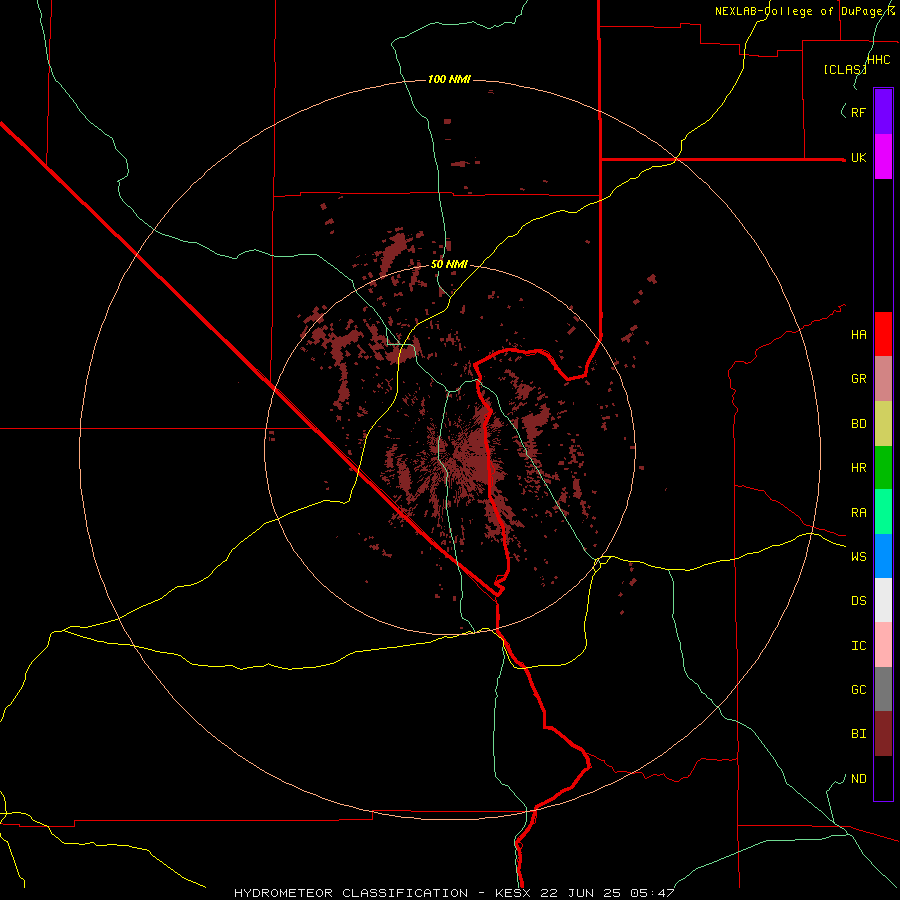
Task: Click the HHC product code label
Action: click(879, 60)
